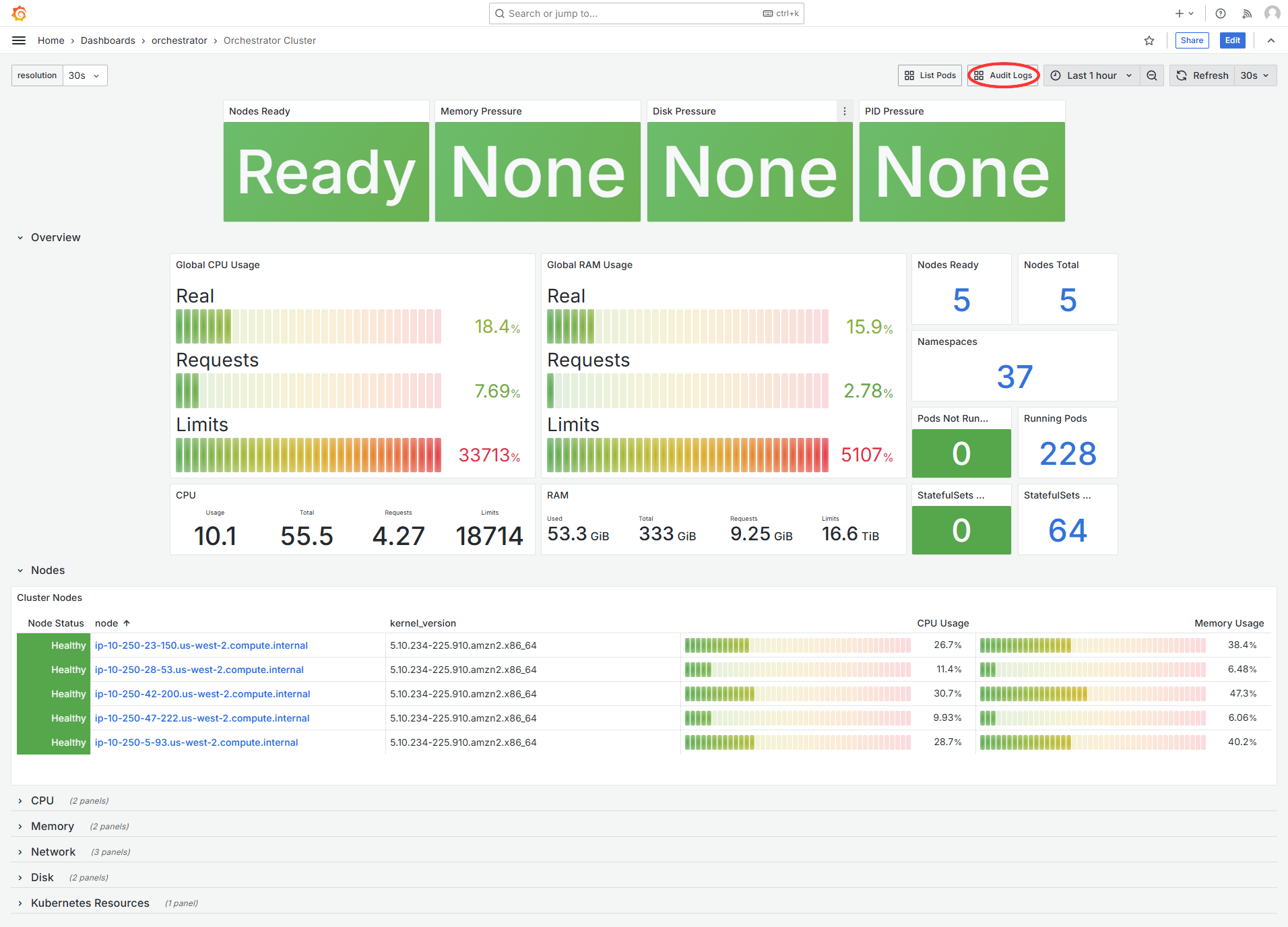
Task: Click the zoom out time range icon
Action: click(1152, 75)
